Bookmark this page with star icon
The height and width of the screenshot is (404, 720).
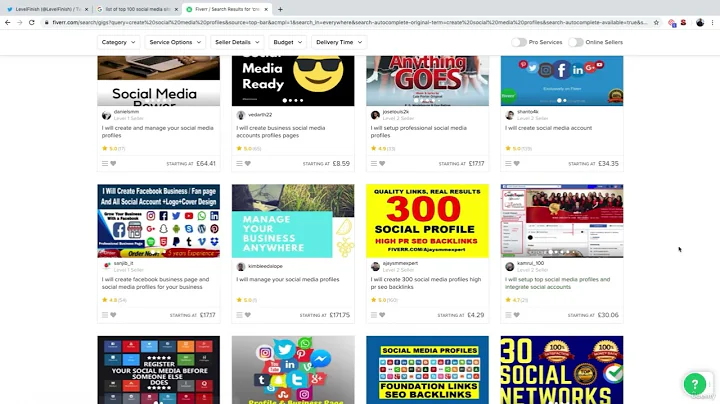point(656,22)
